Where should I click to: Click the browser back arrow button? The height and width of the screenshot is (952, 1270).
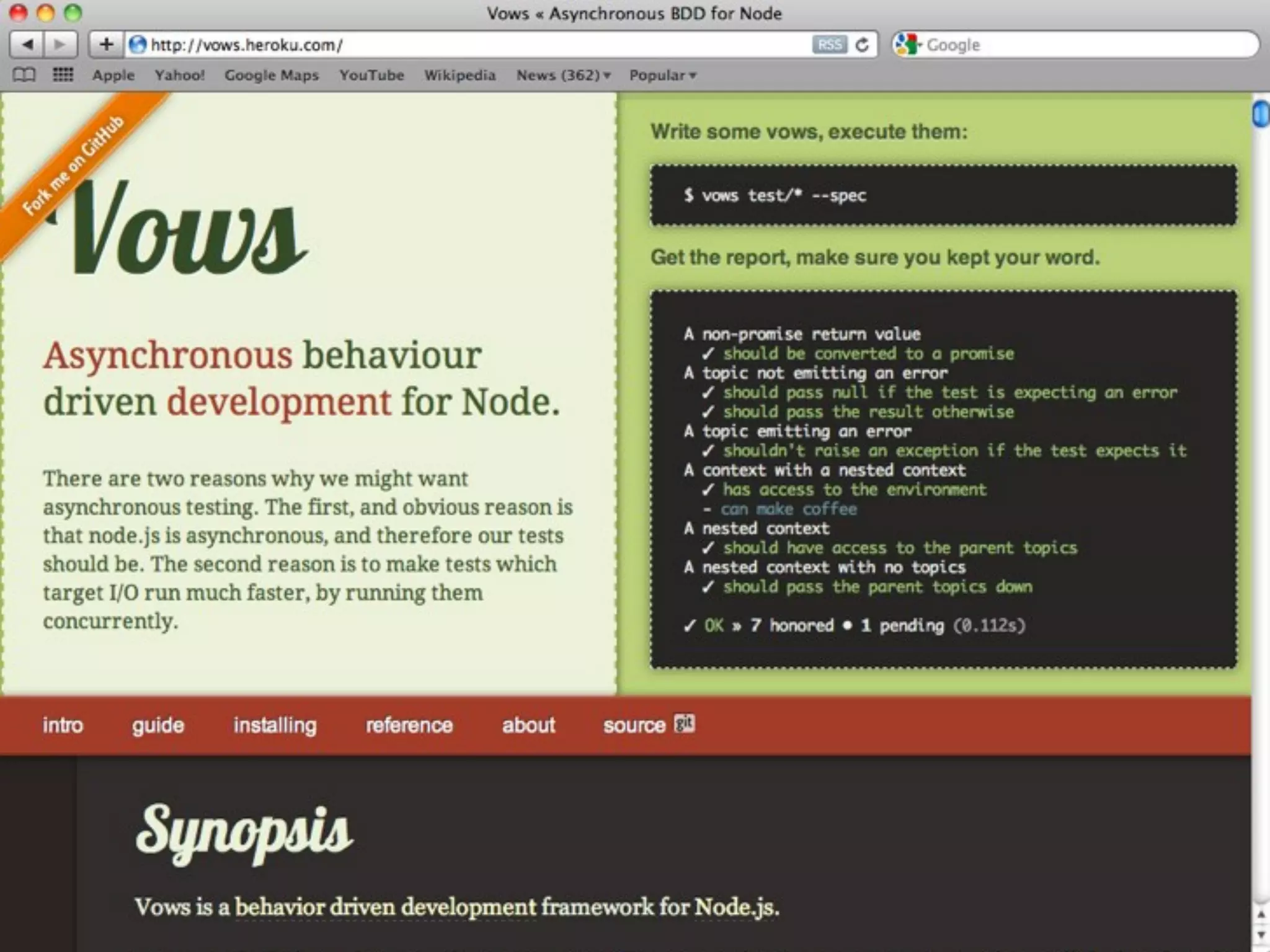click(x=27, y=45)
